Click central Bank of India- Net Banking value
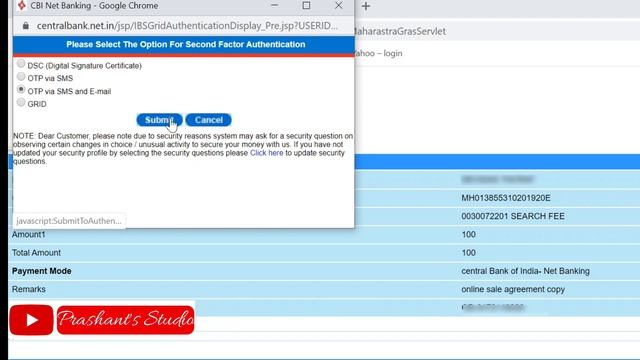 pyautogui.click(x=525, y=271)
